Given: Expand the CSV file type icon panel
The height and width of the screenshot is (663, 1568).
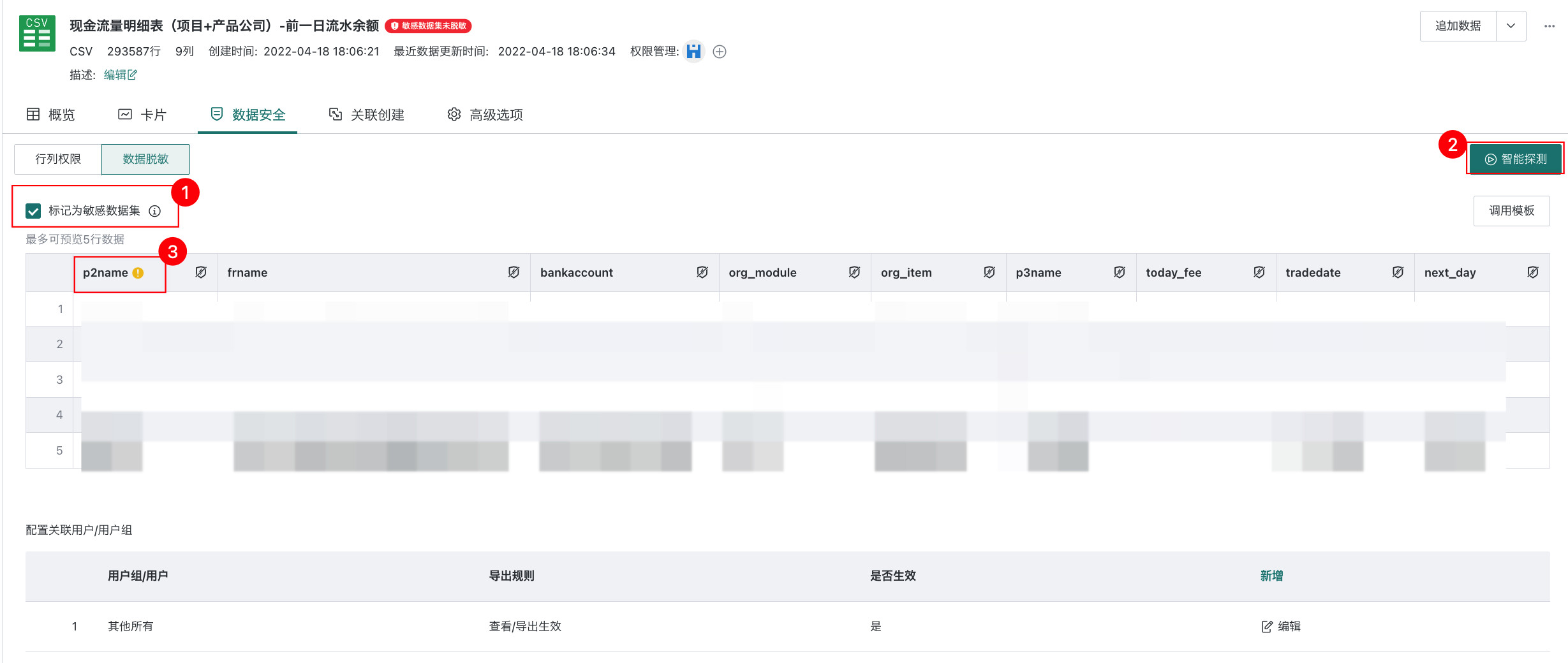Looking at the screenshot, I should coord(36,33).
